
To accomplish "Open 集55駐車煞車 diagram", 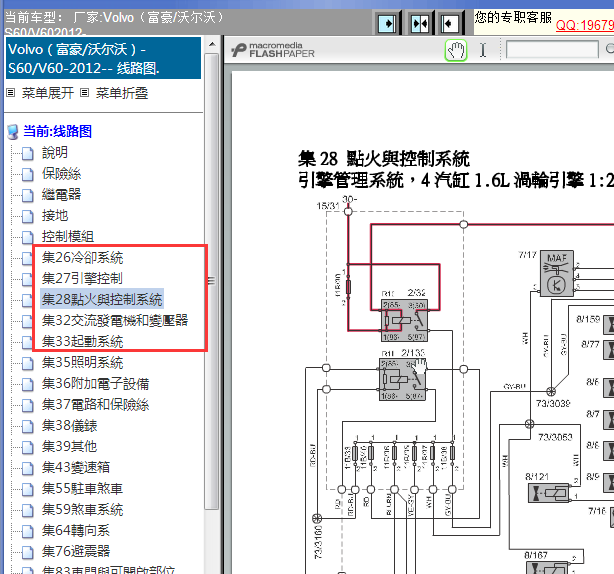I will coord(83,489).
